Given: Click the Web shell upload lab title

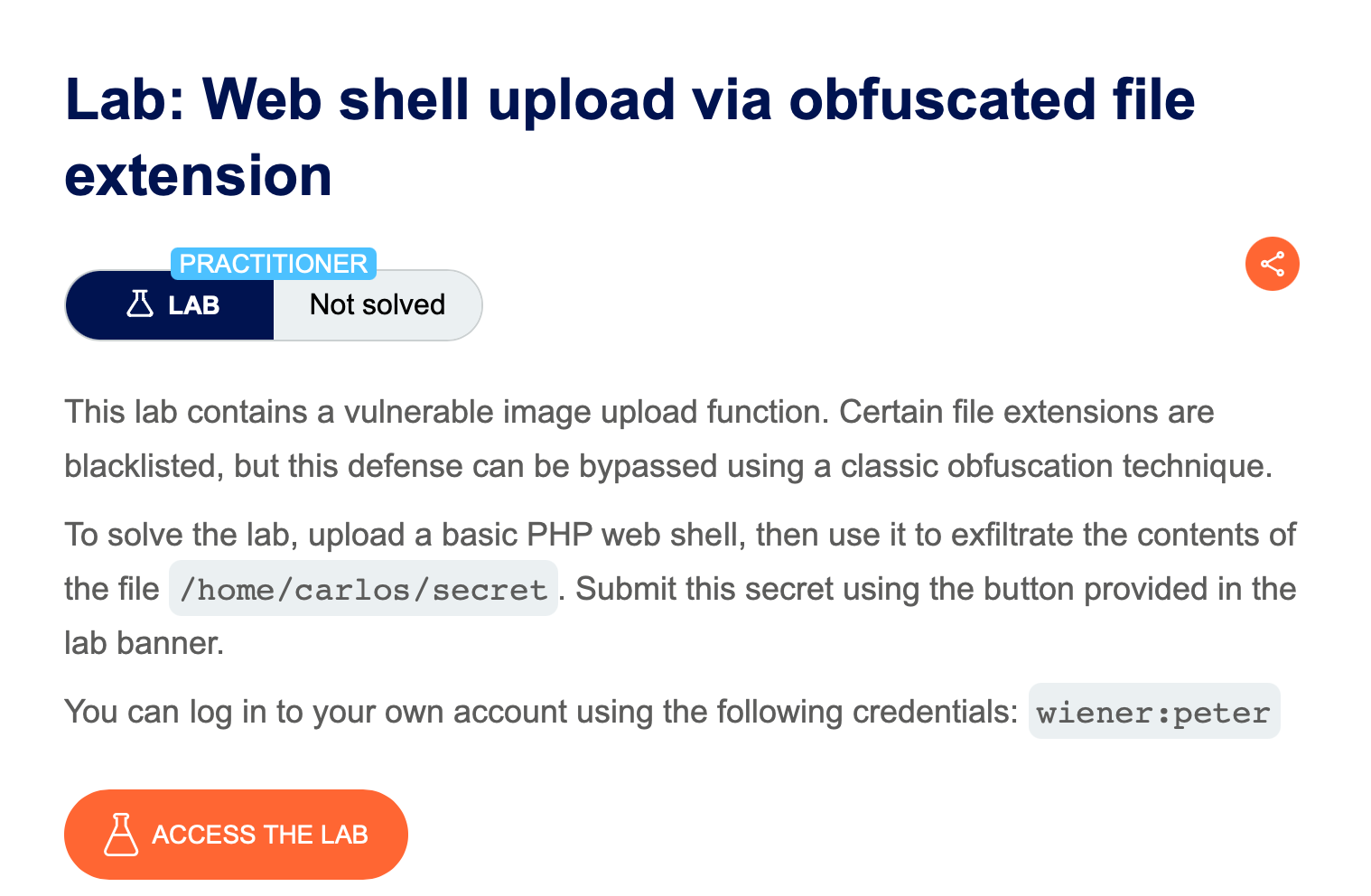Looking at the screenshot, I should [630, 99].
